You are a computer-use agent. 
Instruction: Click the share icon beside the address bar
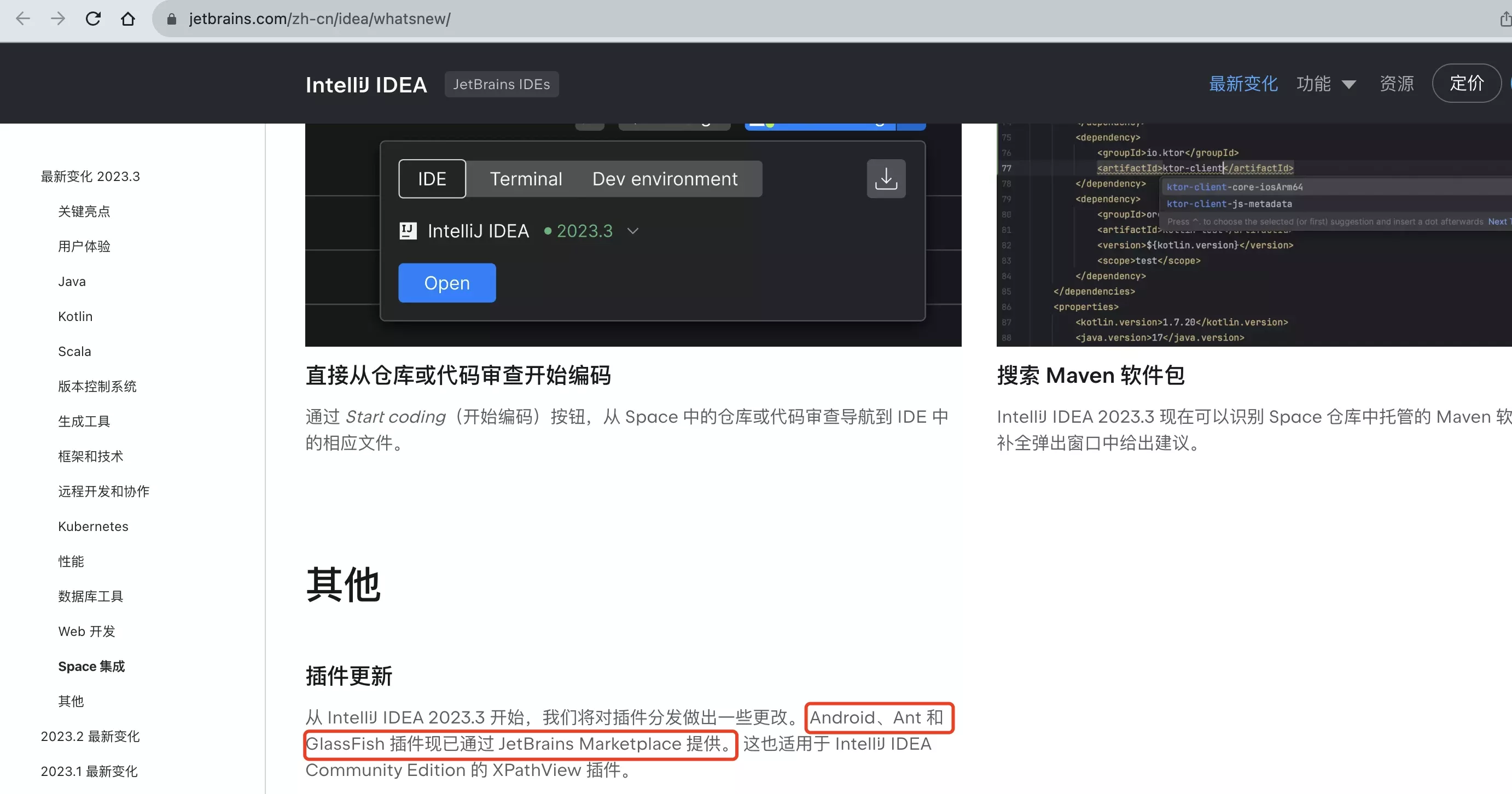[x=1505, y=19]
